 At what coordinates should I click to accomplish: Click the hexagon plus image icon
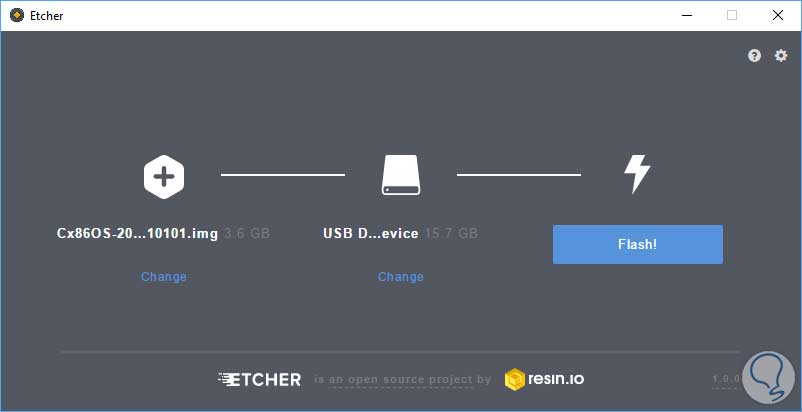(x=164, y=177)
